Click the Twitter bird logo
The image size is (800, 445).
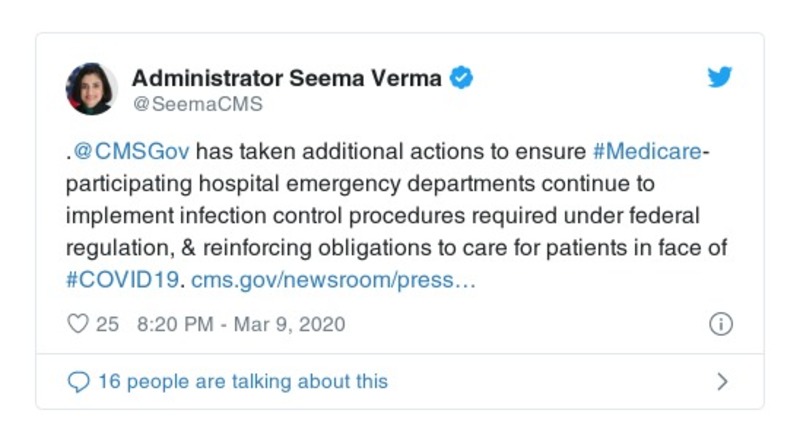(x=721, y=78)
